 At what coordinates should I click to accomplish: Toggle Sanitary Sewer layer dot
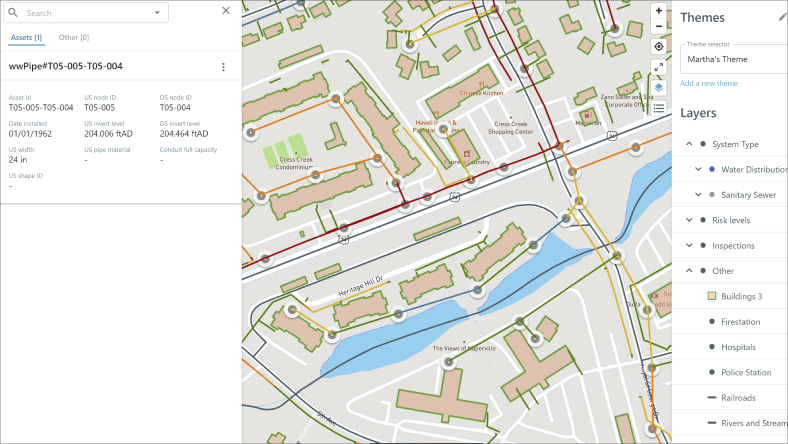[x=712, y=195]
